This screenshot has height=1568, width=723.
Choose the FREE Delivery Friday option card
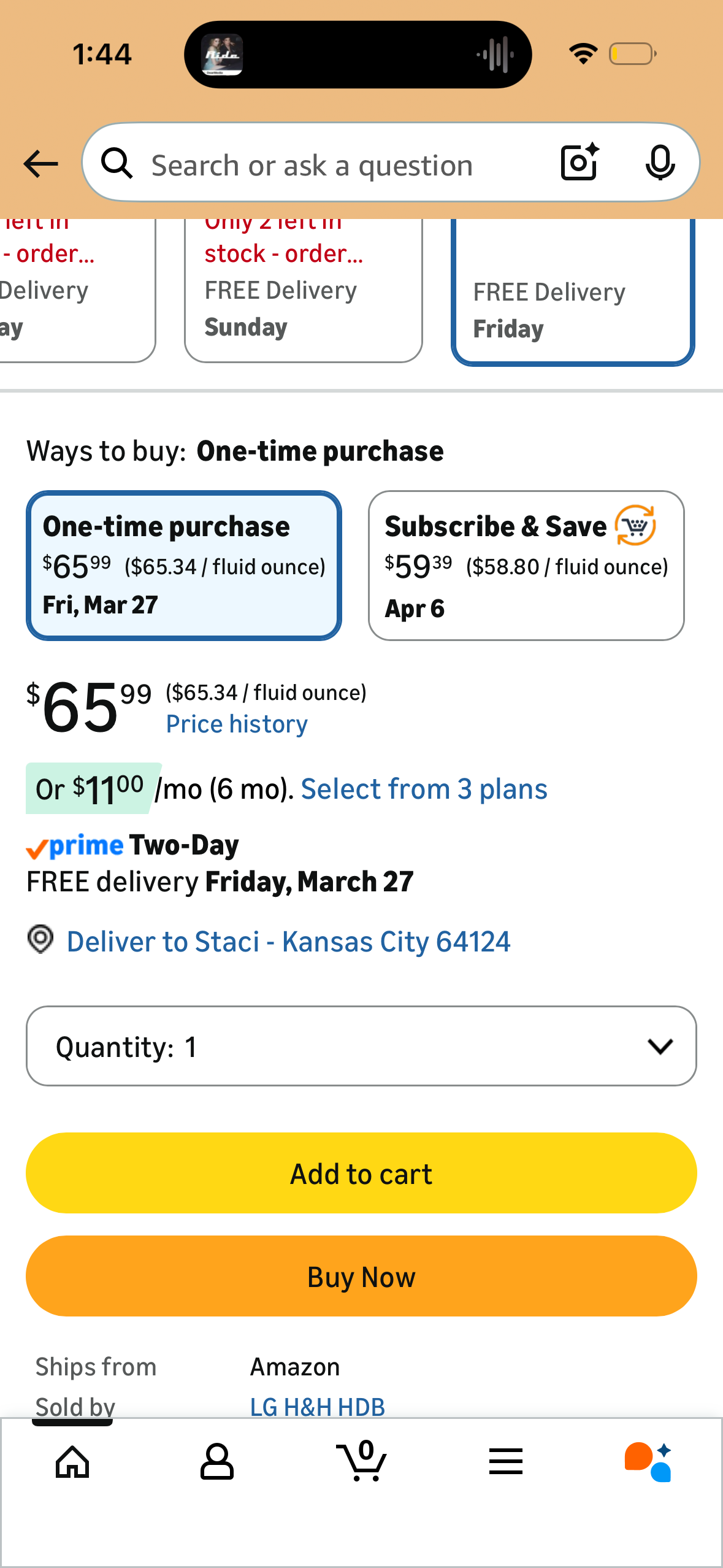tap(573, 292)
